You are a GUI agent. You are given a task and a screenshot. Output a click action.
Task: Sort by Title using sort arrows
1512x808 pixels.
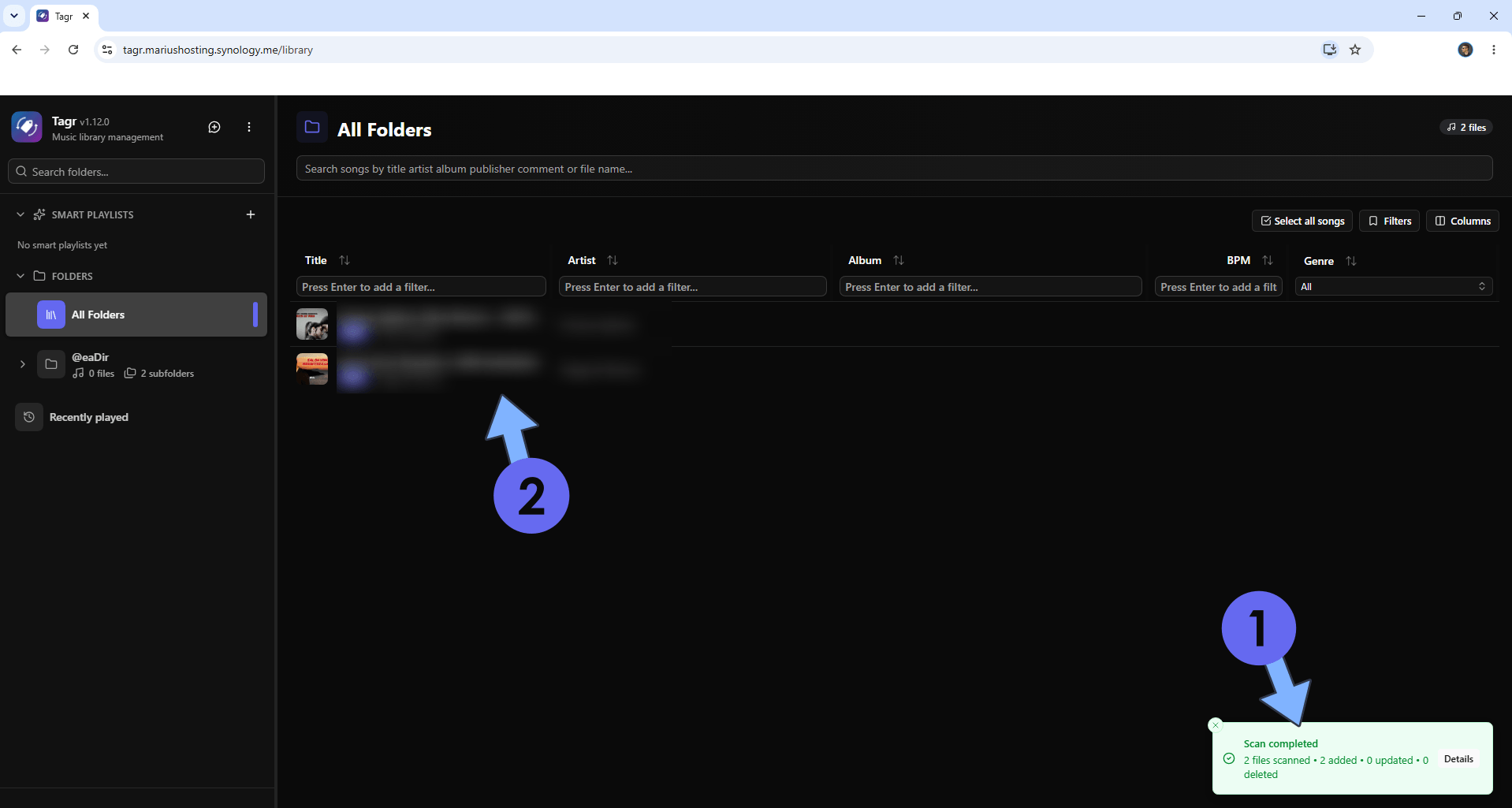(344, 260)
